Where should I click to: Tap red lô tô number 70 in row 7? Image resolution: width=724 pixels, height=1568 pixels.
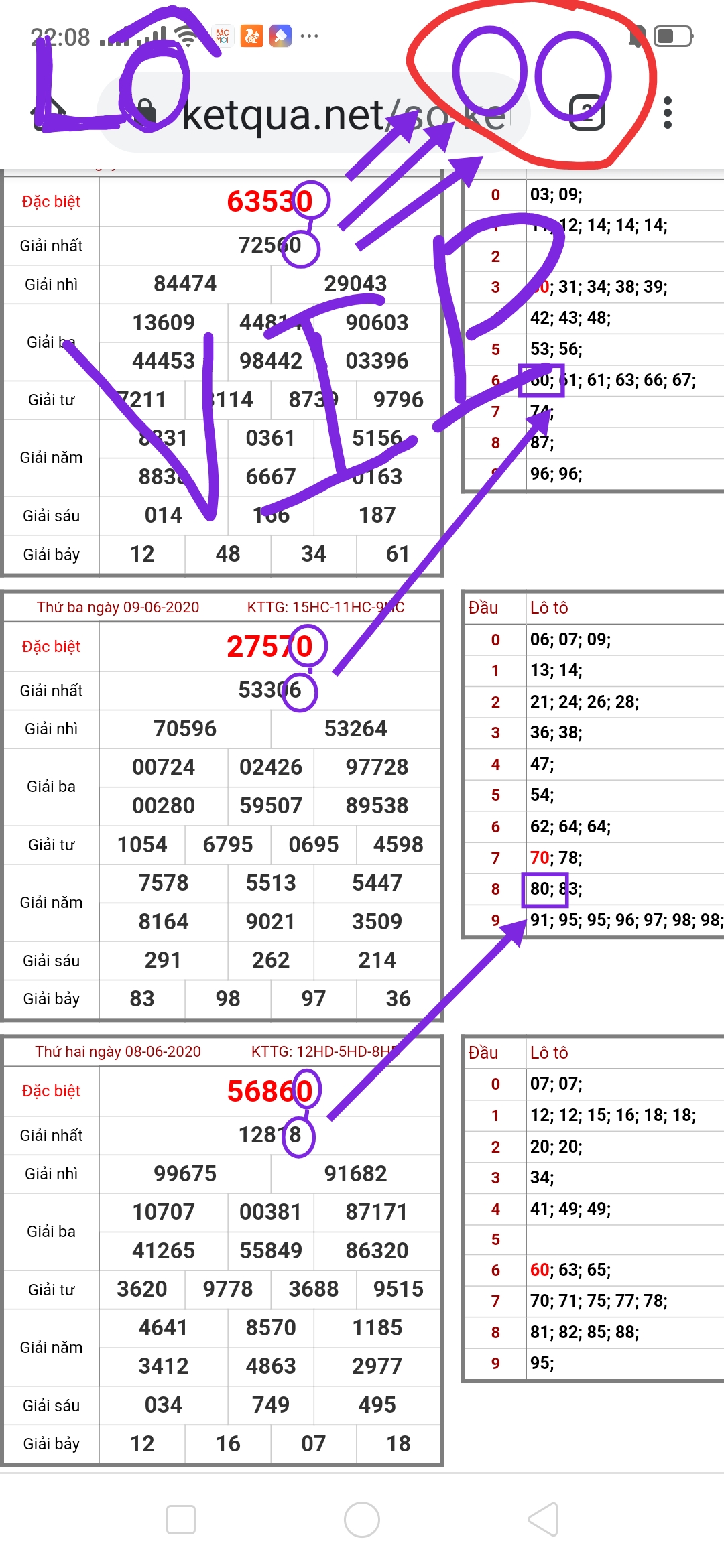click(540, 858)
